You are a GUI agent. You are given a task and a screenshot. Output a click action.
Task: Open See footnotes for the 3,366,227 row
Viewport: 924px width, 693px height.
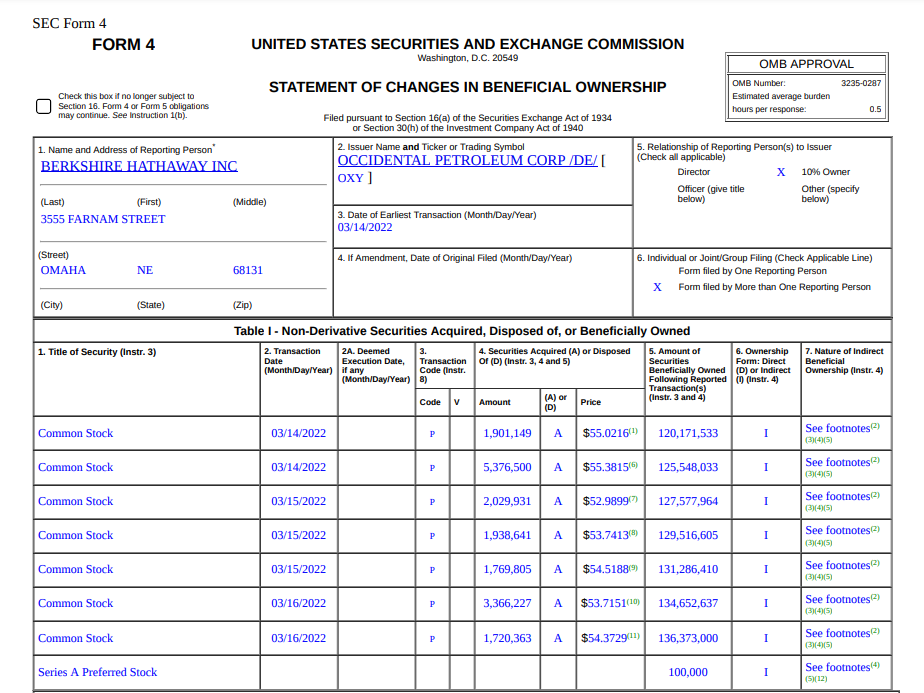[837, 599]
